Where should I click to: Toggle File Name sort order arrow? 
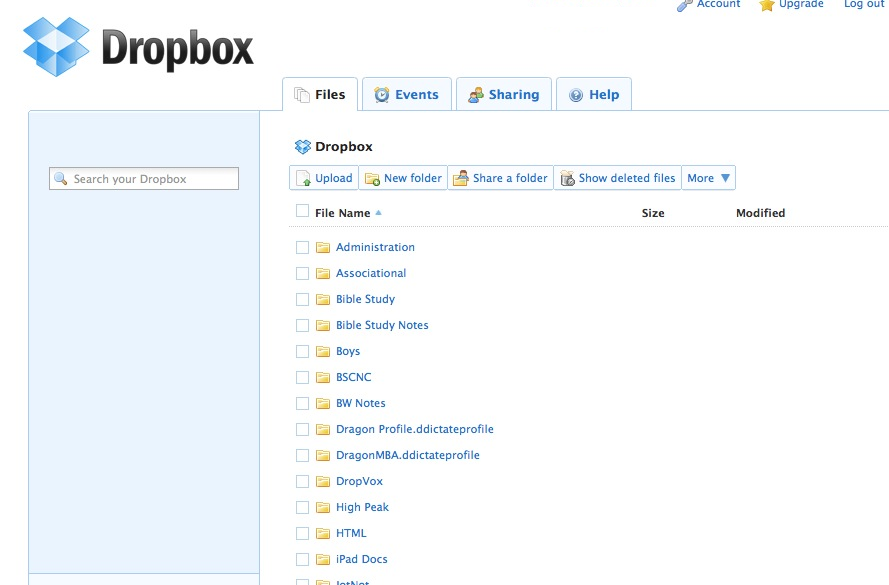point(378,213)
